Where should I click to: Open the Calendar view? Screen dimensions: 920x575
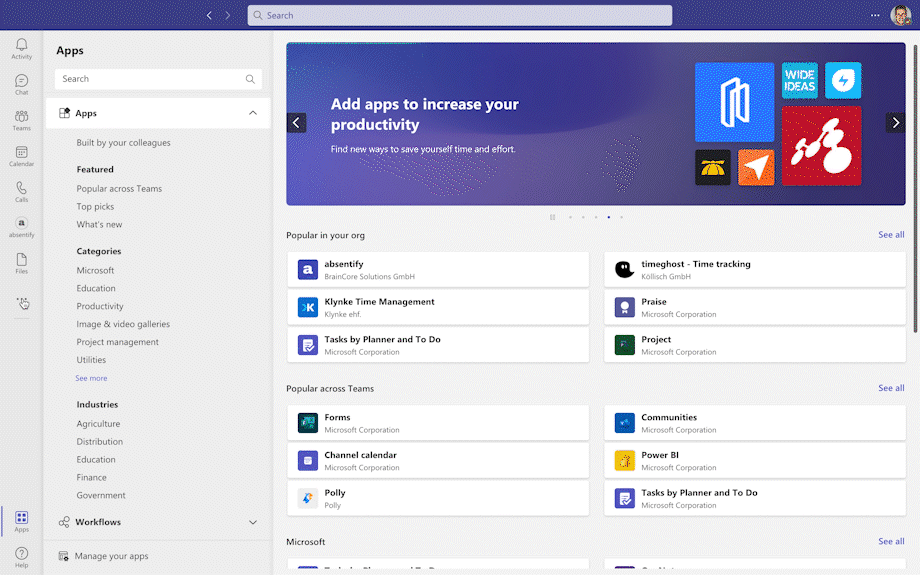(x=21, y=156)
